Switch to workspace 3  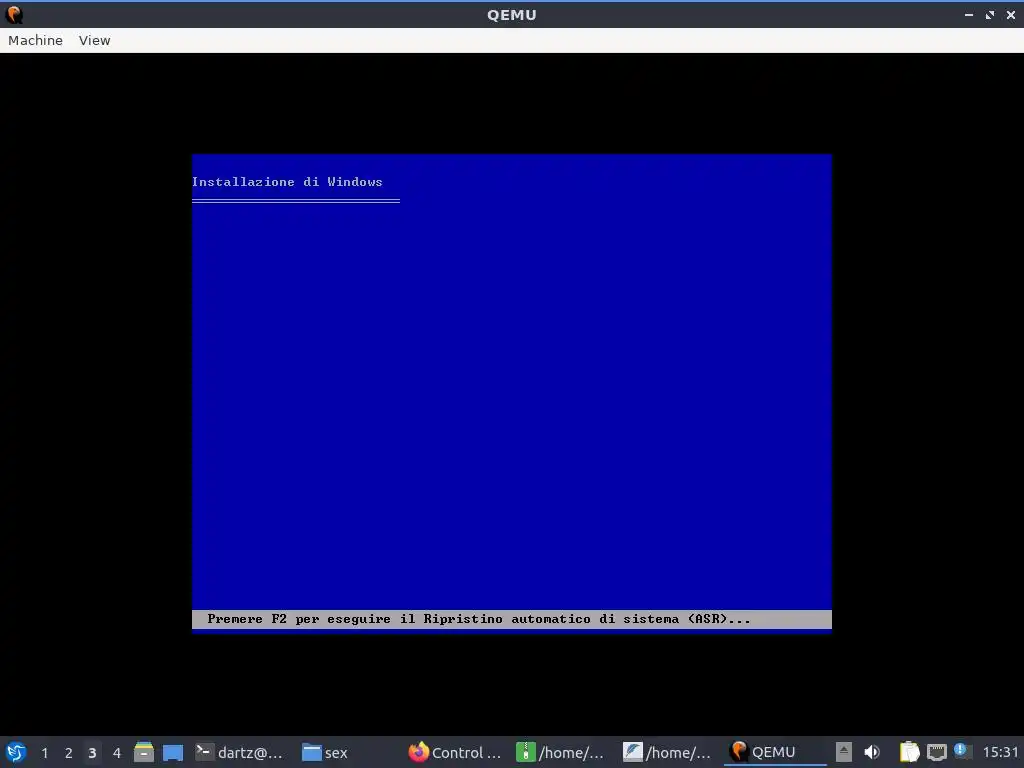pos(92,753)
